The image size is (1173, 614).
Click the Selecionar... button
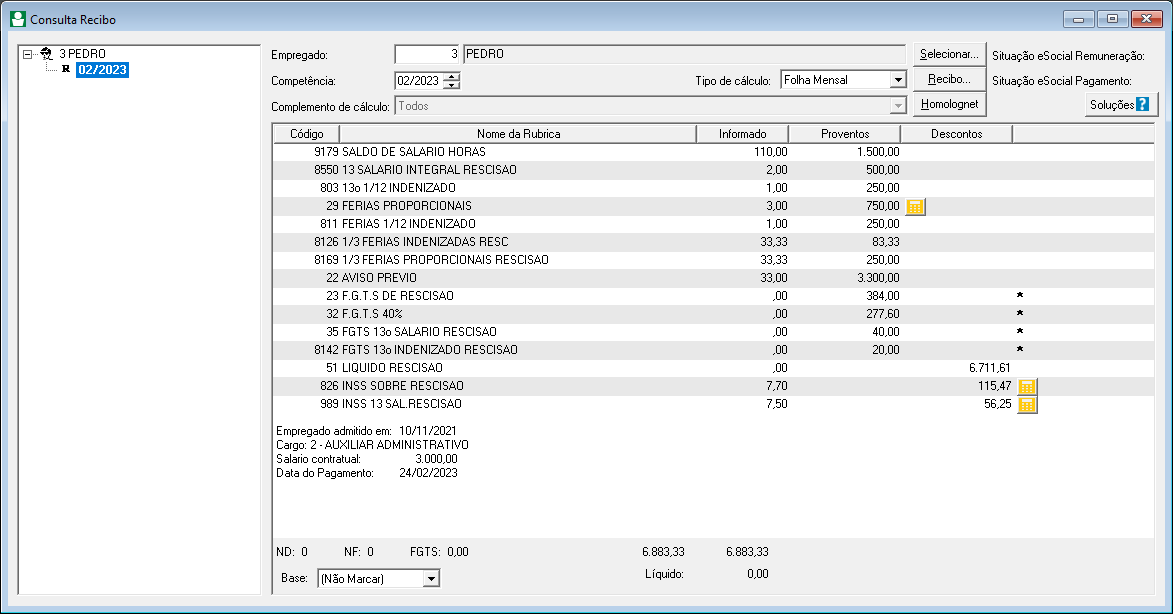[949, 54]
